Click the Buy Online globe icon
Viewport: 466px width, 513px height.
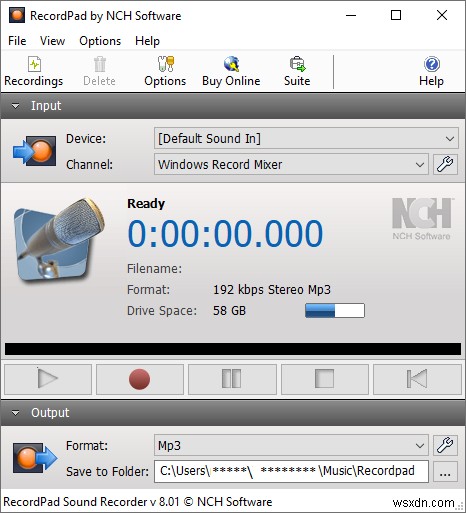click(x=231, y=64)
